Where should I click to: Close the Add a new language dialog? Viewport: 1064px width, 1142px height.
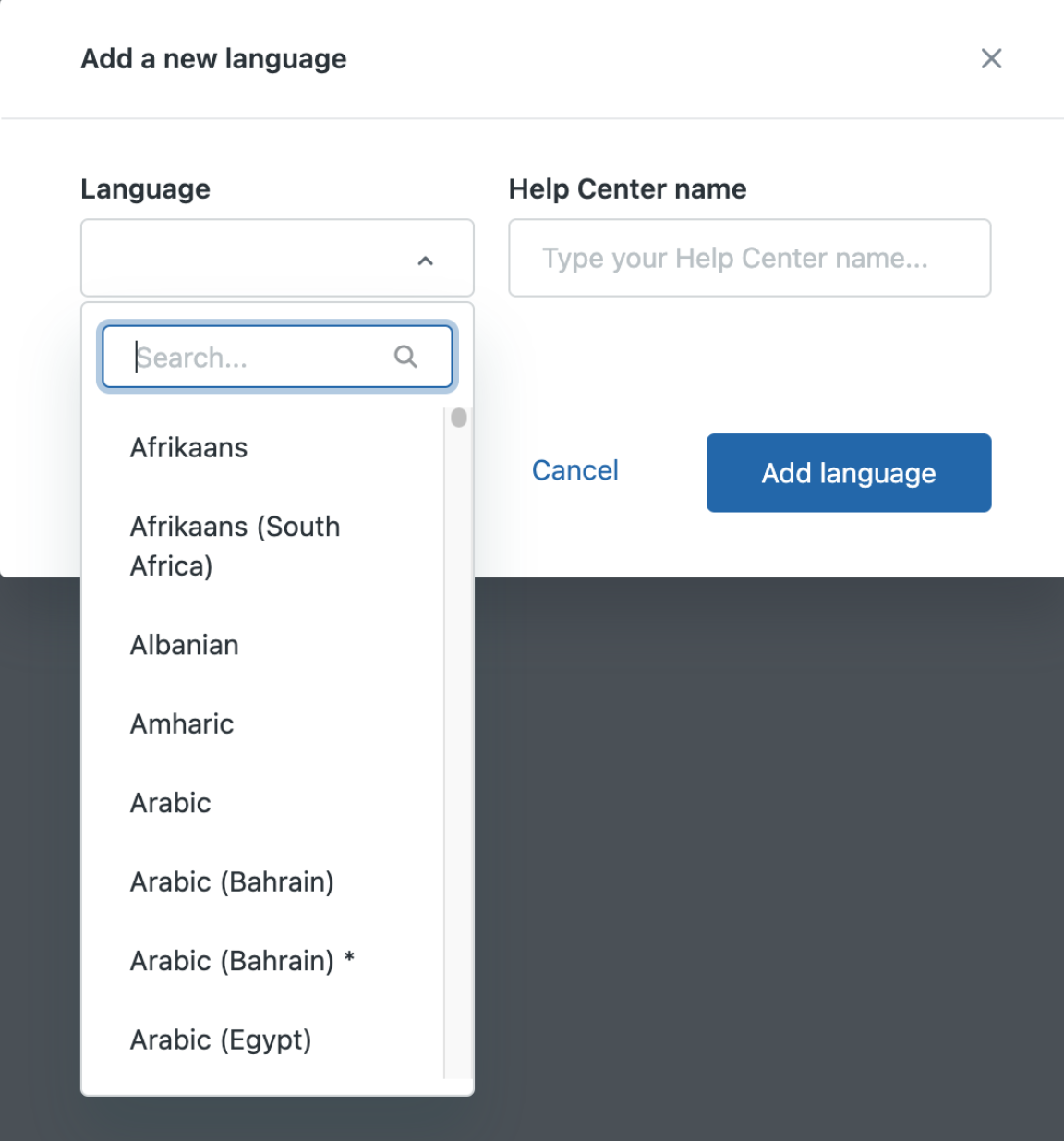(991, 58)
